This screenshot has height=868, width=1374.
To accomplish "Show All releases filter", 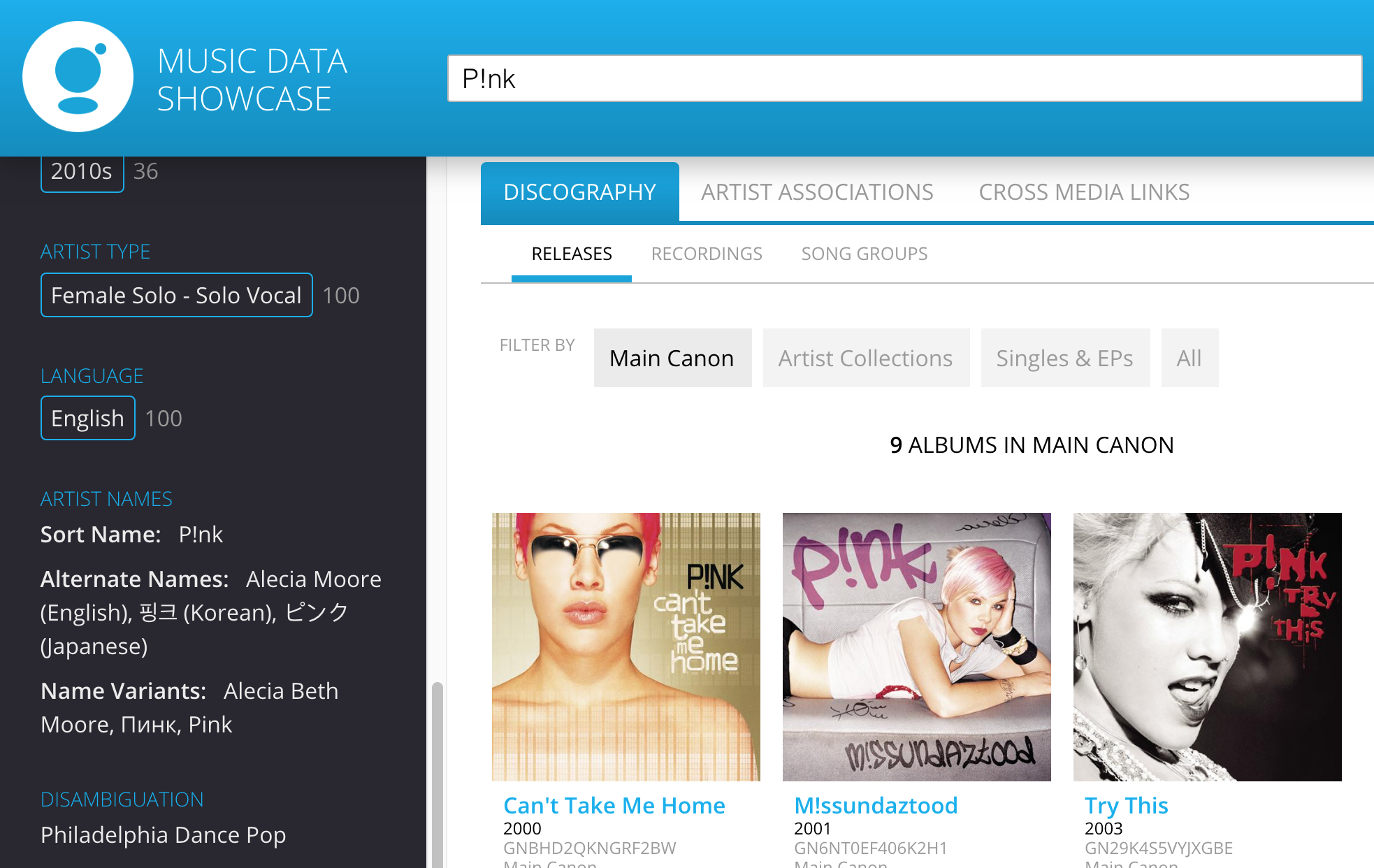I will pos(1189,358).
